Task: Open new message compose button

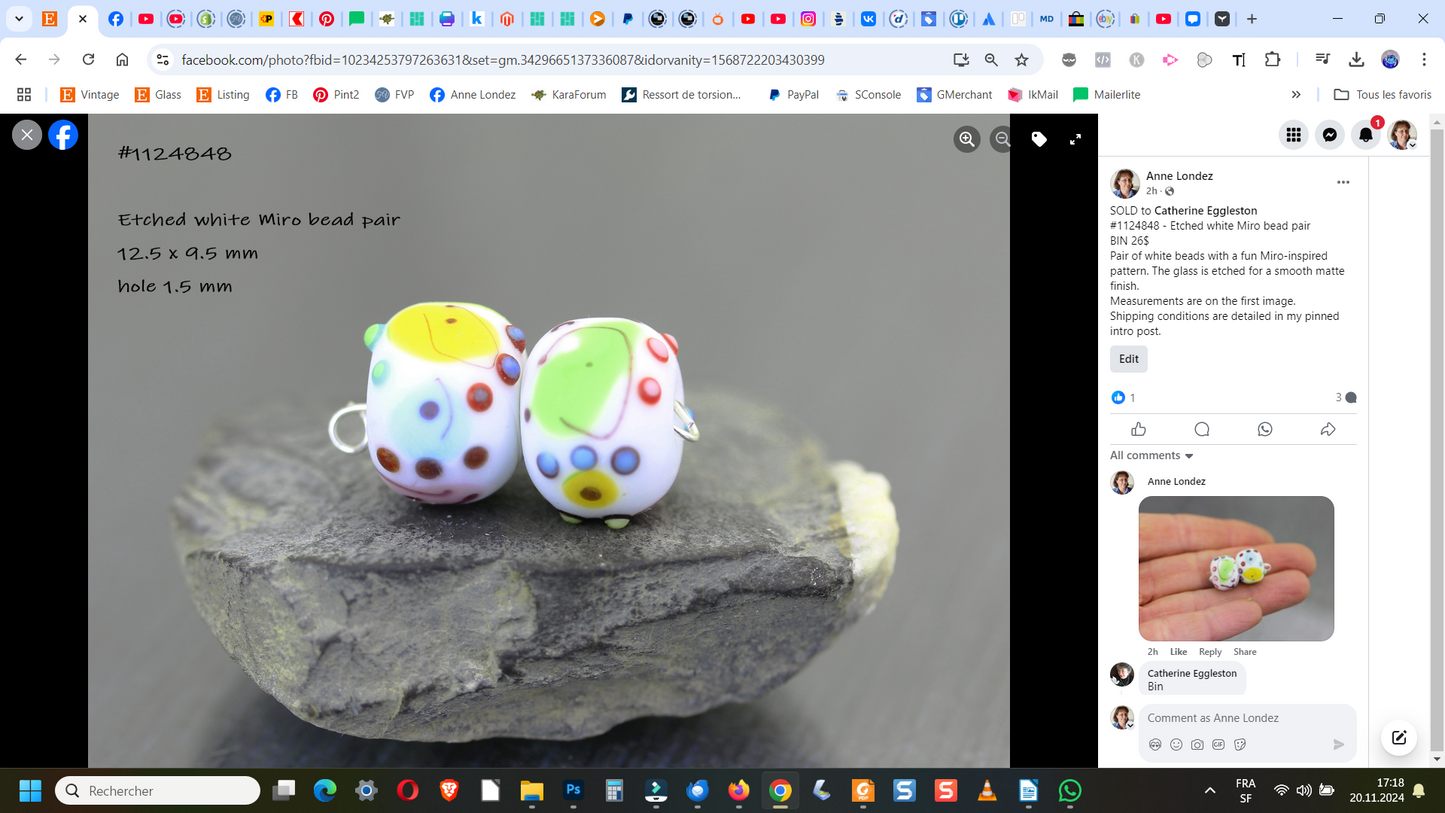Action: (x=1399, y=738)
